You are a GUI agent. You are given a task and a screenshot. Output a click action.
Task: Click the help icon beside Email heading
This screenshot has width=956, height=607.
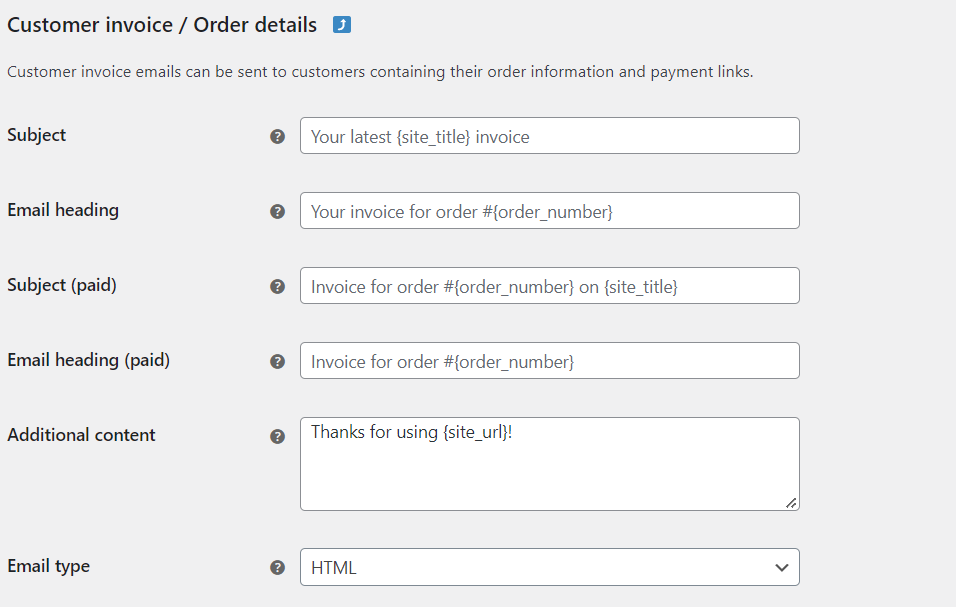(x=278, y=211)
